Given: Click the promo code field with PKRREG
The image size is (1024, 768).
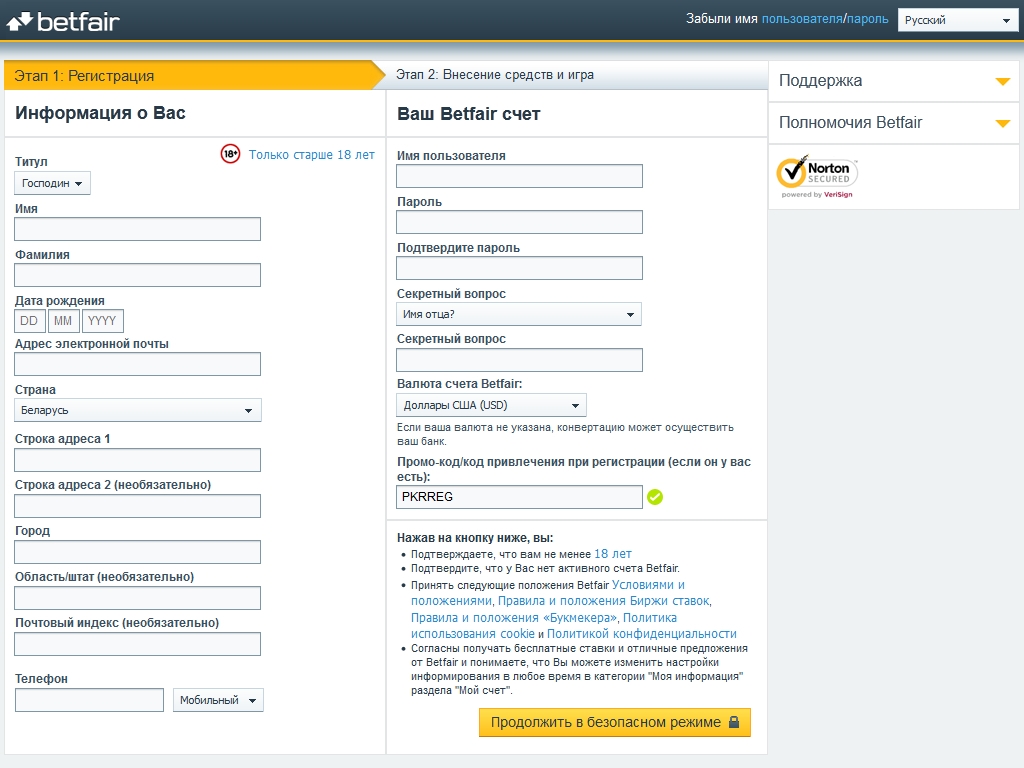Looking at the screenshot, I should (519, 497).
